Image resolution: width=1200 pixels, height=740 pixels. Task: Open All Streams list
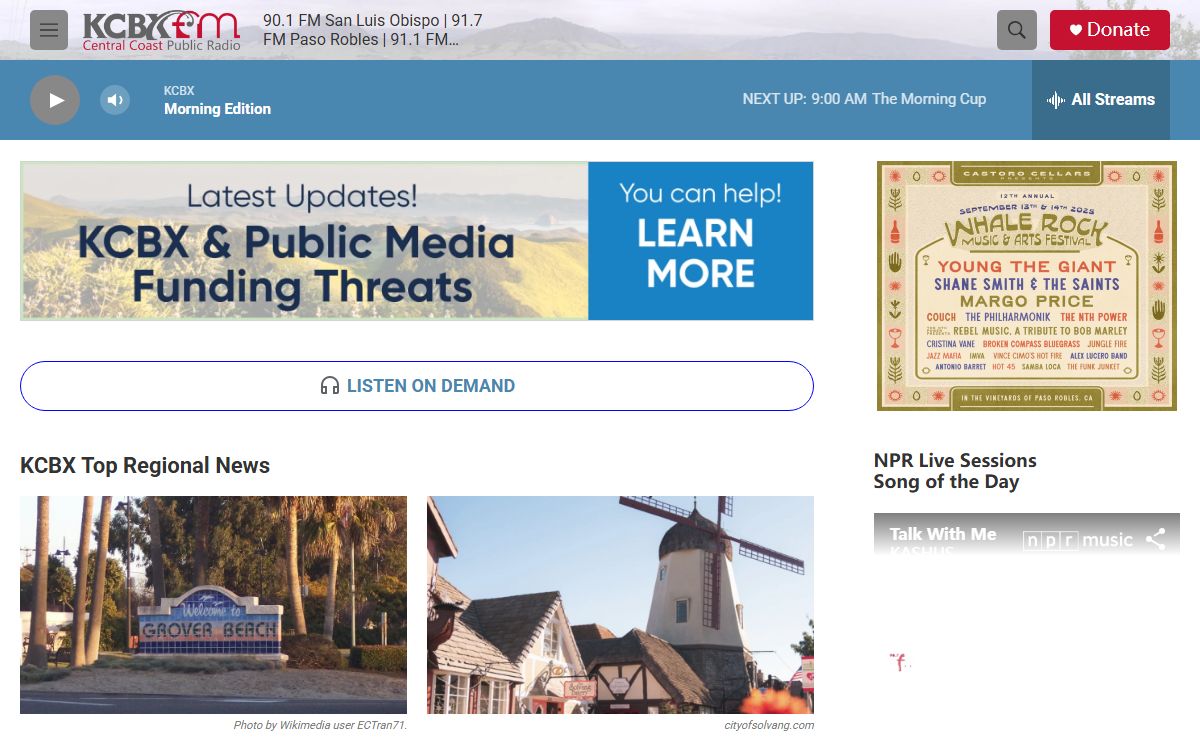click(1101, 100)
